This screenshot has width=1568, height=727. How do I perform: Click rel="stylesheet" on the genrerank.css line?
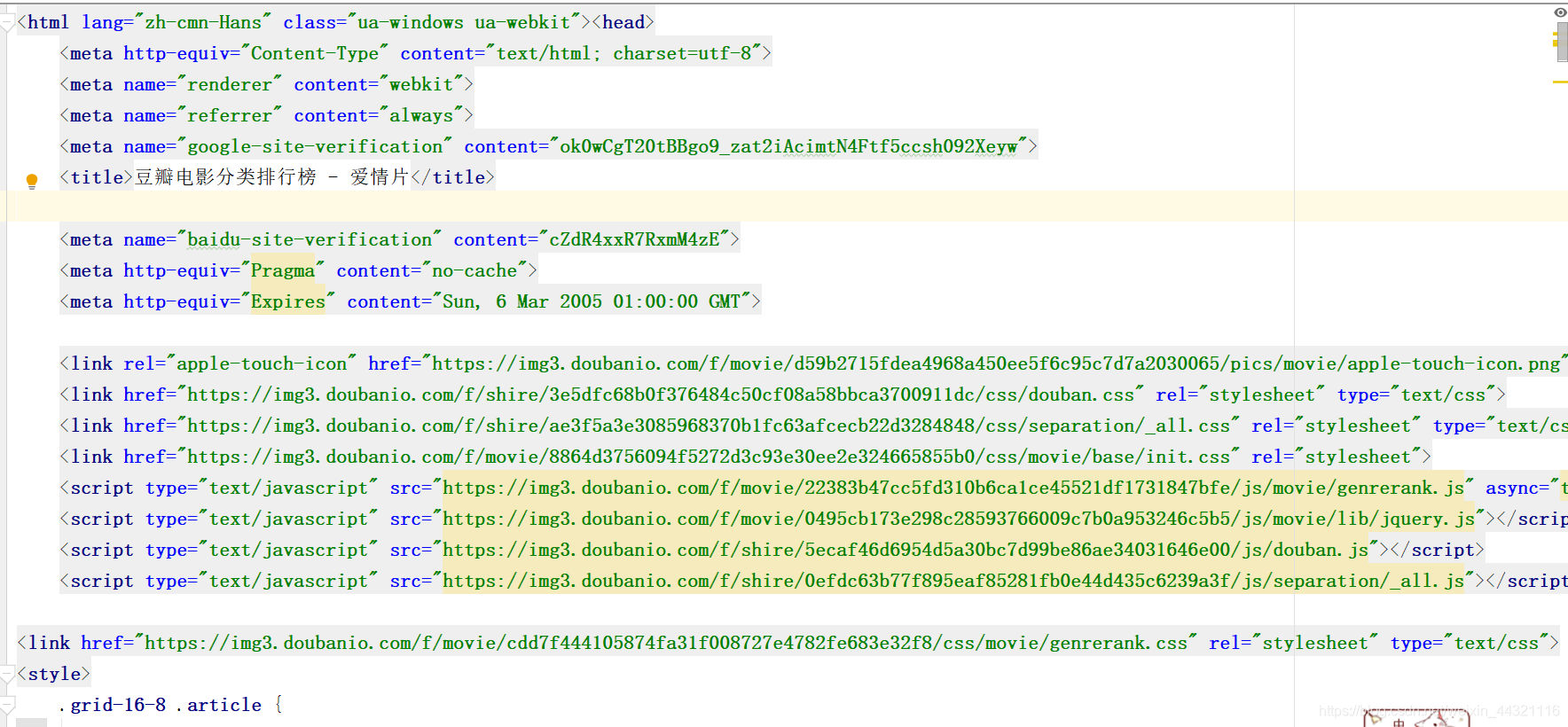(1293, 643)
